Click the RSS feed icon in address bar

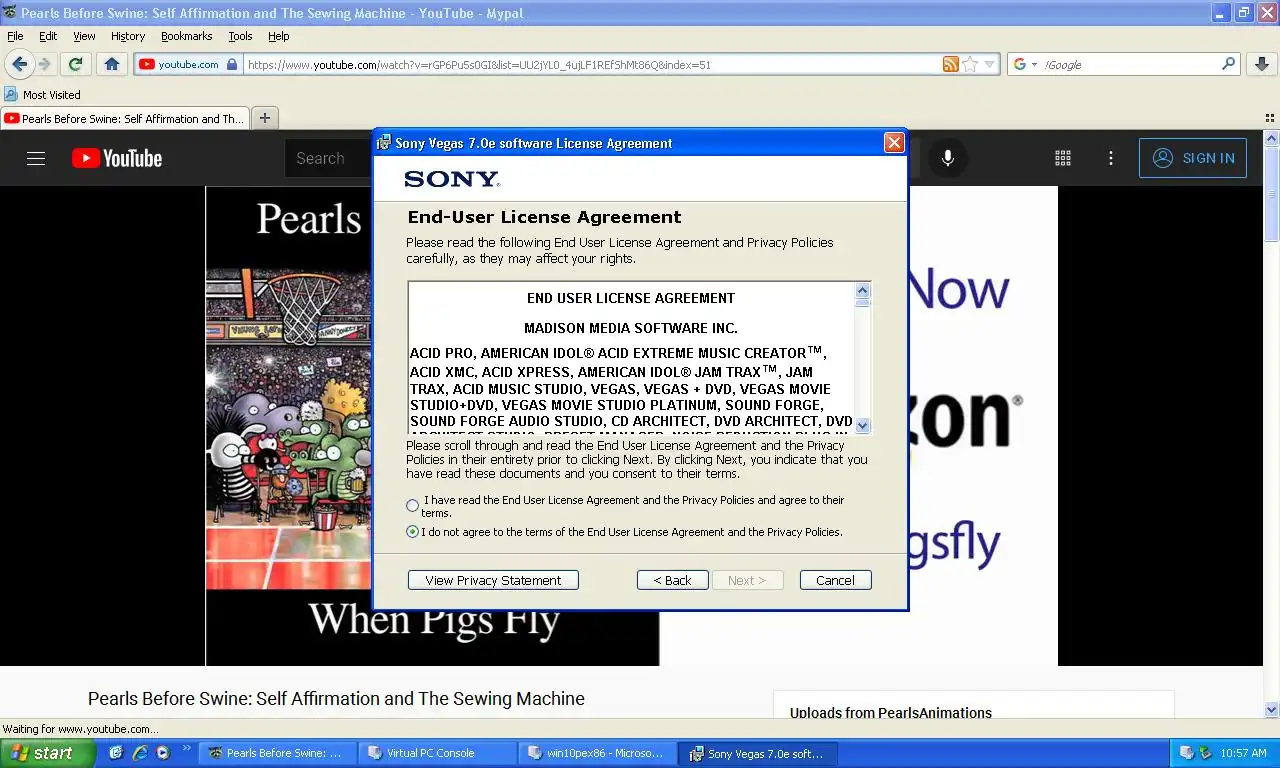click(950, 64)
